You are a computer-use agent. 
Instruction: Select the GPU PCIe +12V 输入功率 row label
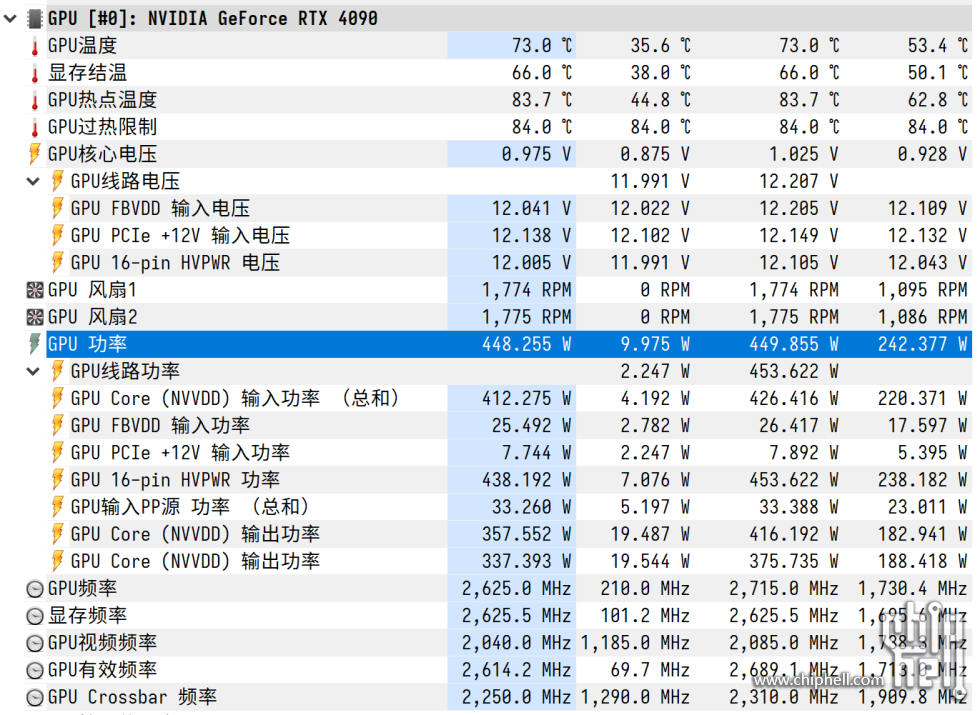point(180,453)
